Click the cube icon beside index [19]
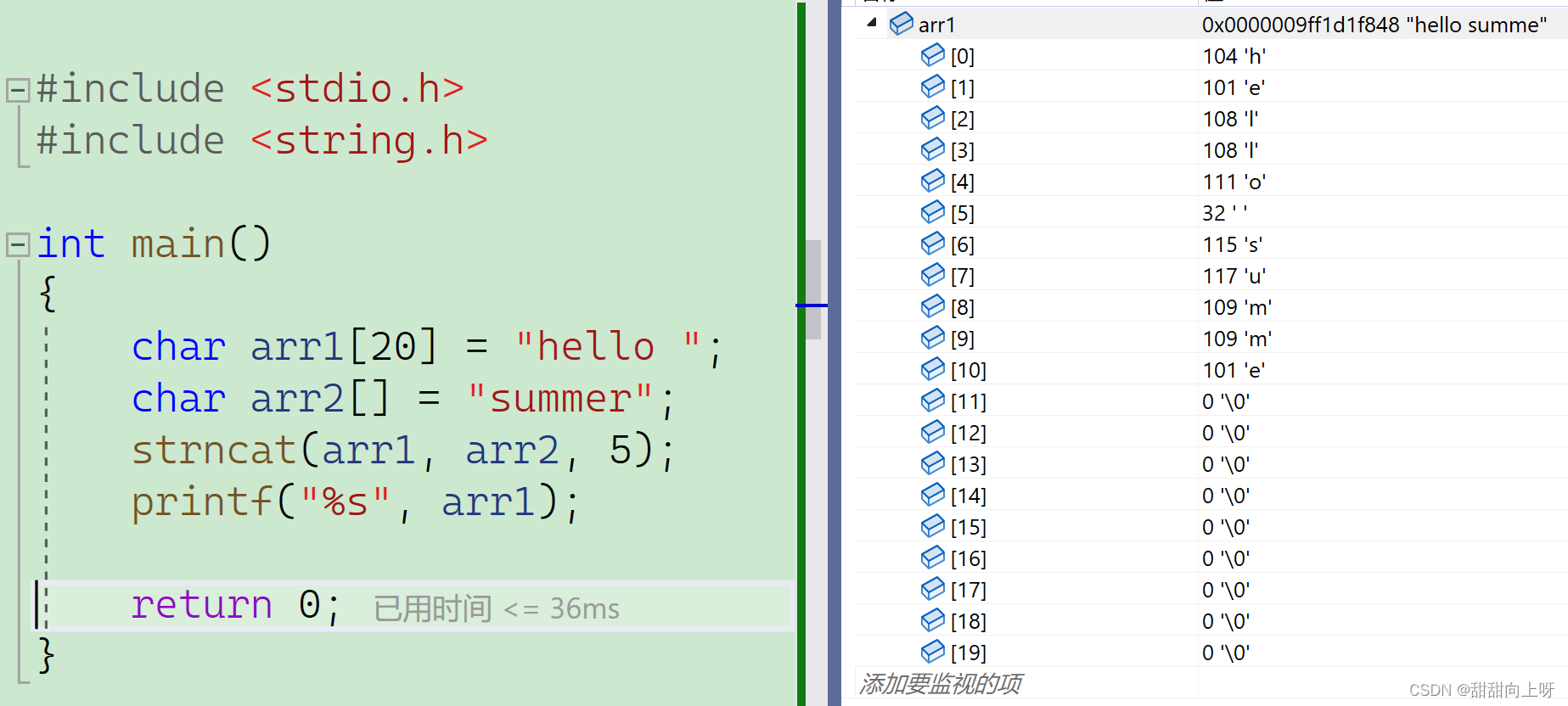Image resolution: width=1568 pixels, height=706 pixels. (932, 652)
